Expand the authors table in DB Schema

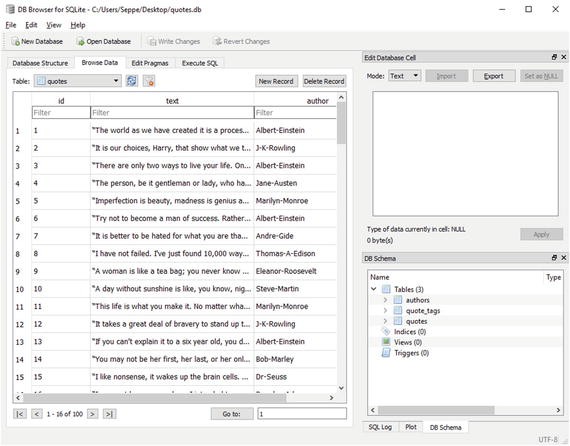click(x=385, y=300)
